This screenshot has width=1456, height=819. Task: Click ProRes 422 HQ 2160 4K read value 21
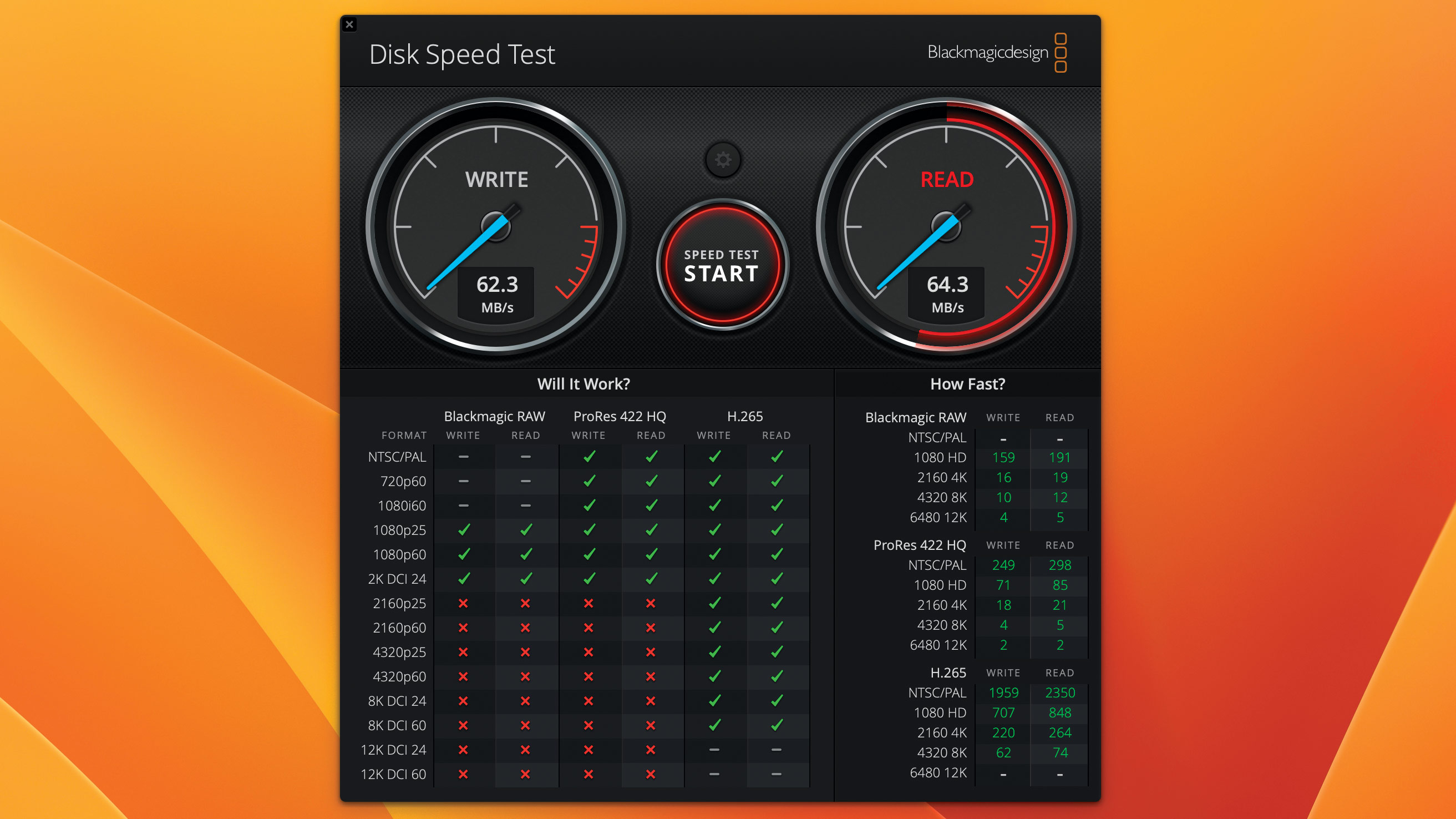pyautogui.click(x=1060, y=605)
